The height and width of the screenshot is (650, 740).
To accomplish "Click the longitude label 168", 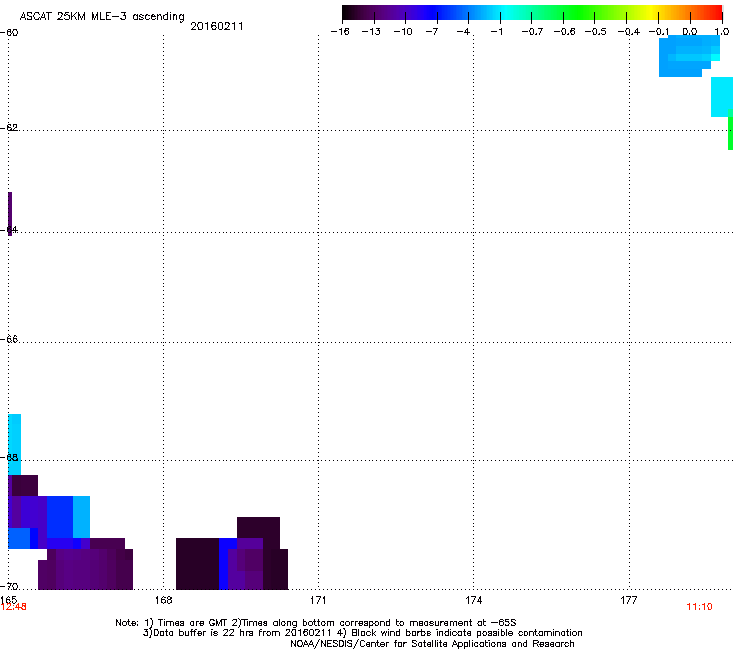I will pos(163,600).
